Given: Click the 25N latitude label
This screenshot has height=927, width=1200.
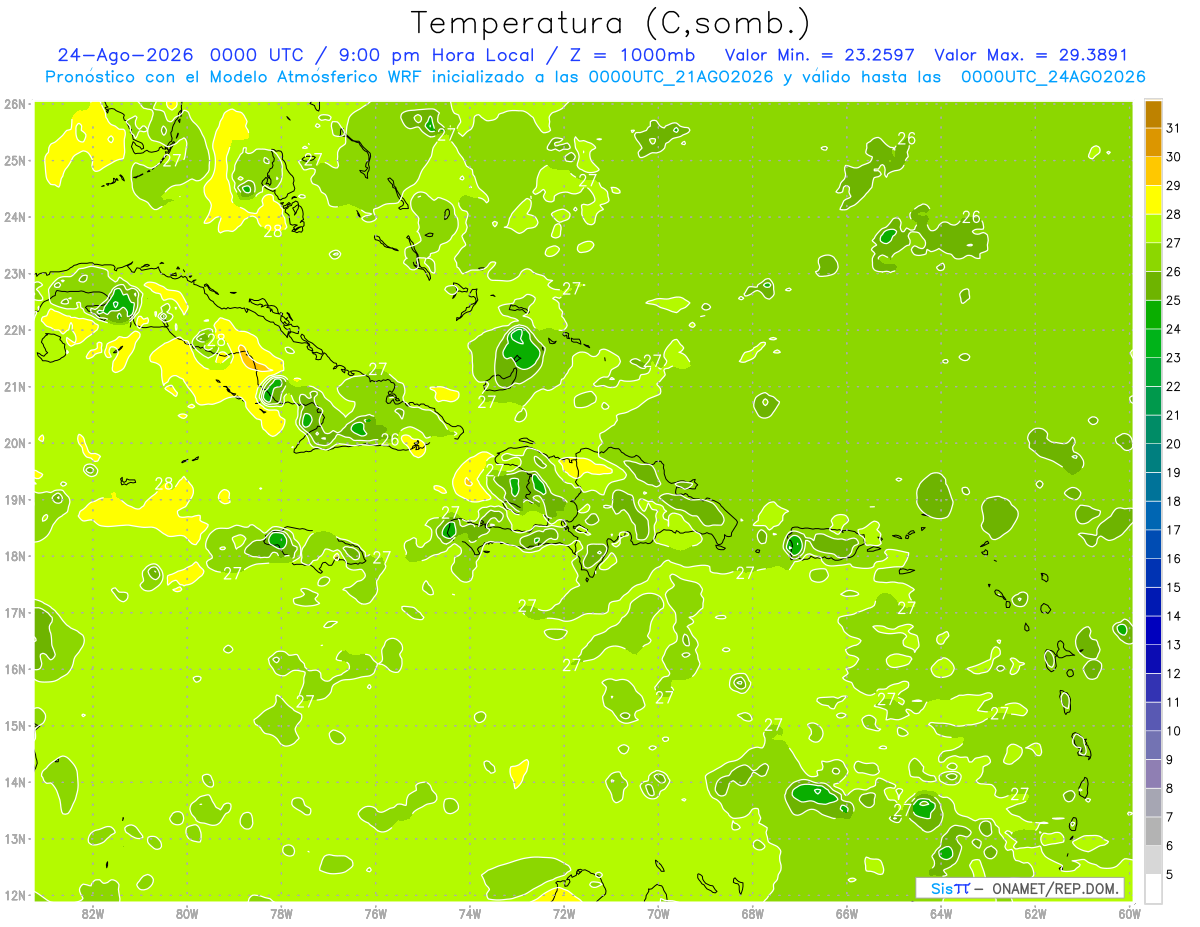Looking at the screenshot, I should [15, 160].
